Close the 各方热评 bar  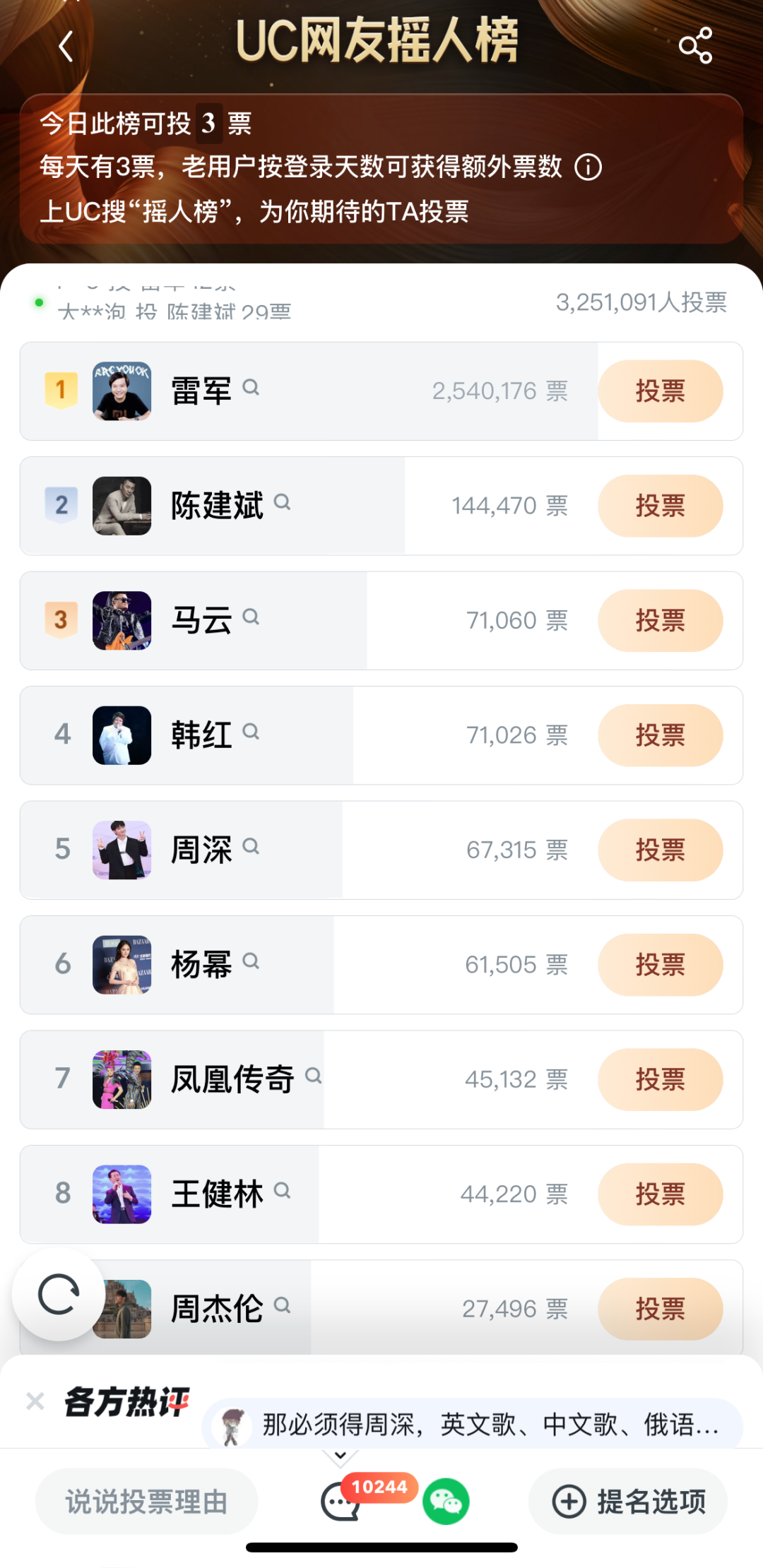[35, 1401]
